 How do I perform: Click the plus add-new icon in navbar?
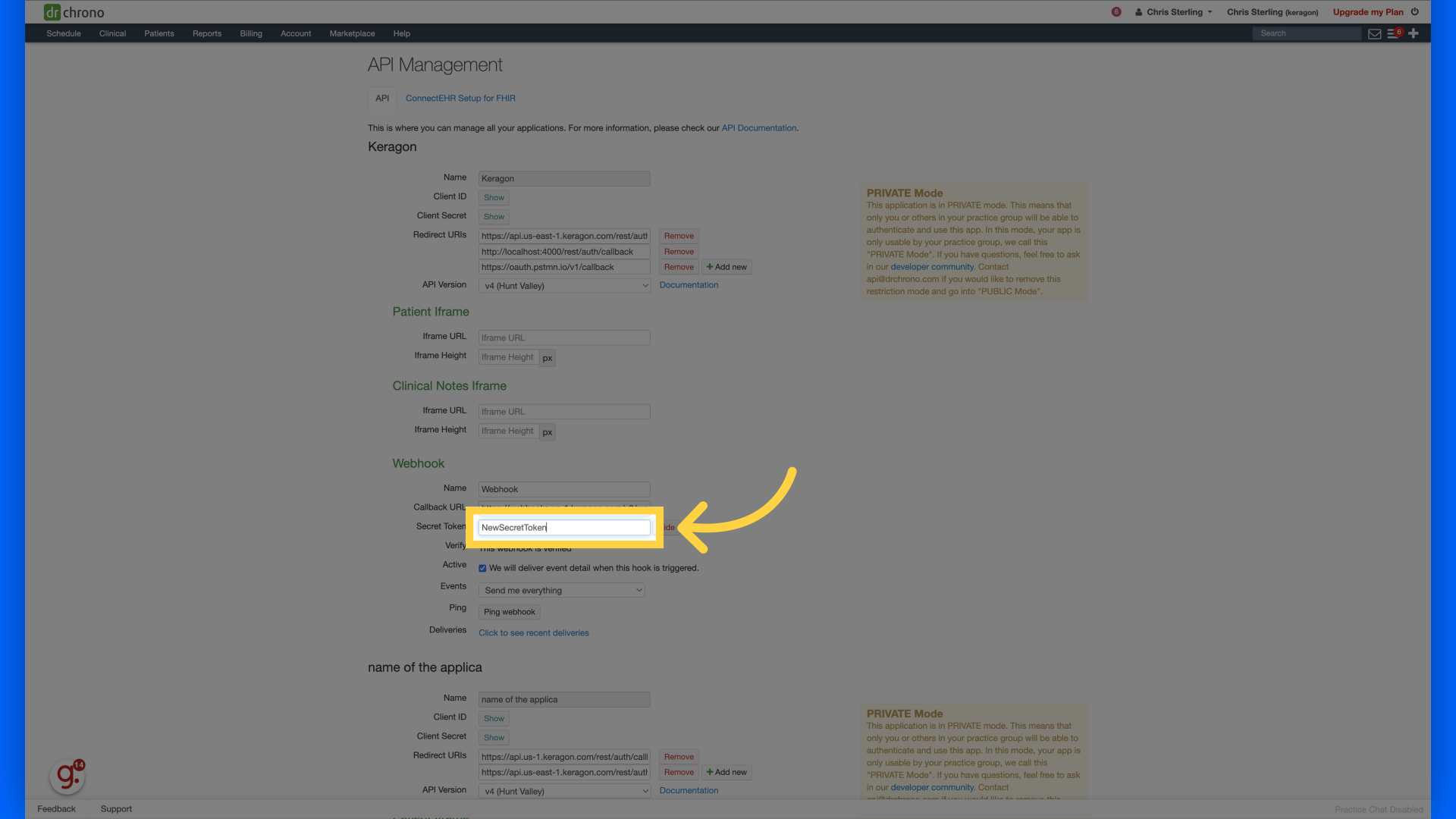pyautogui.click(x=1414, y=33)
